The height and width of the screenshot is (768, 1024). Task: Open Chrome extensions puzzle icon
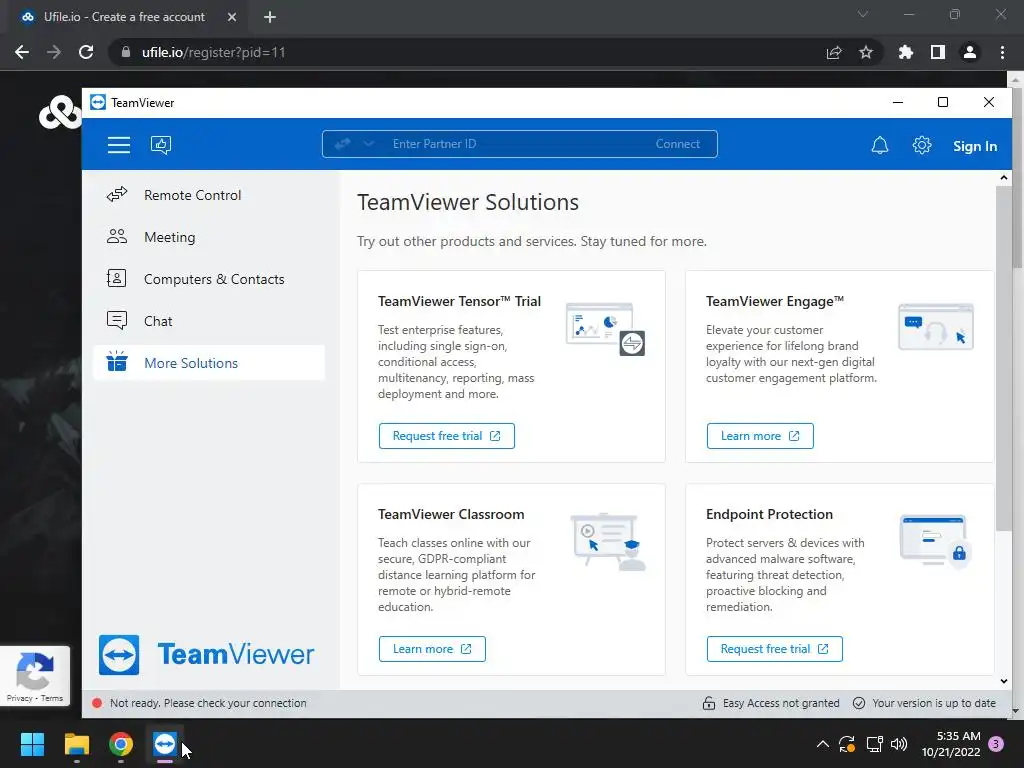click(906, 52)
